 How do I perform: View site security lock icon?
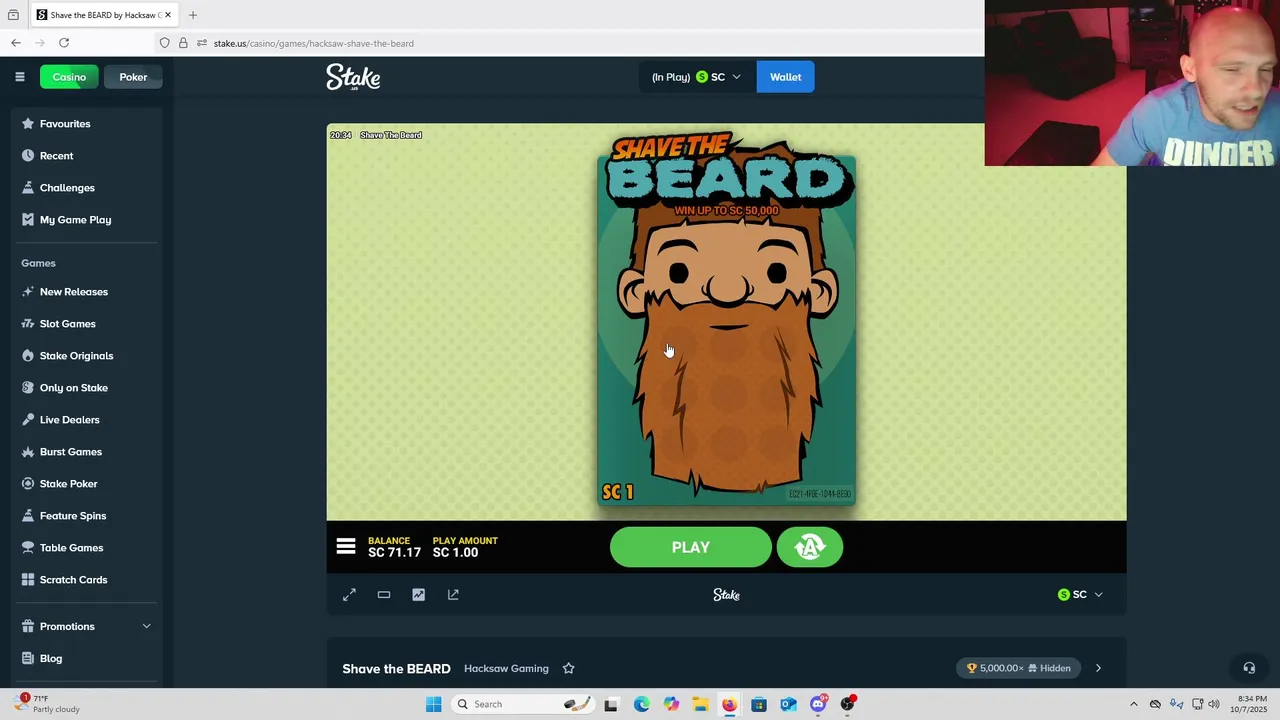(183, 43)
